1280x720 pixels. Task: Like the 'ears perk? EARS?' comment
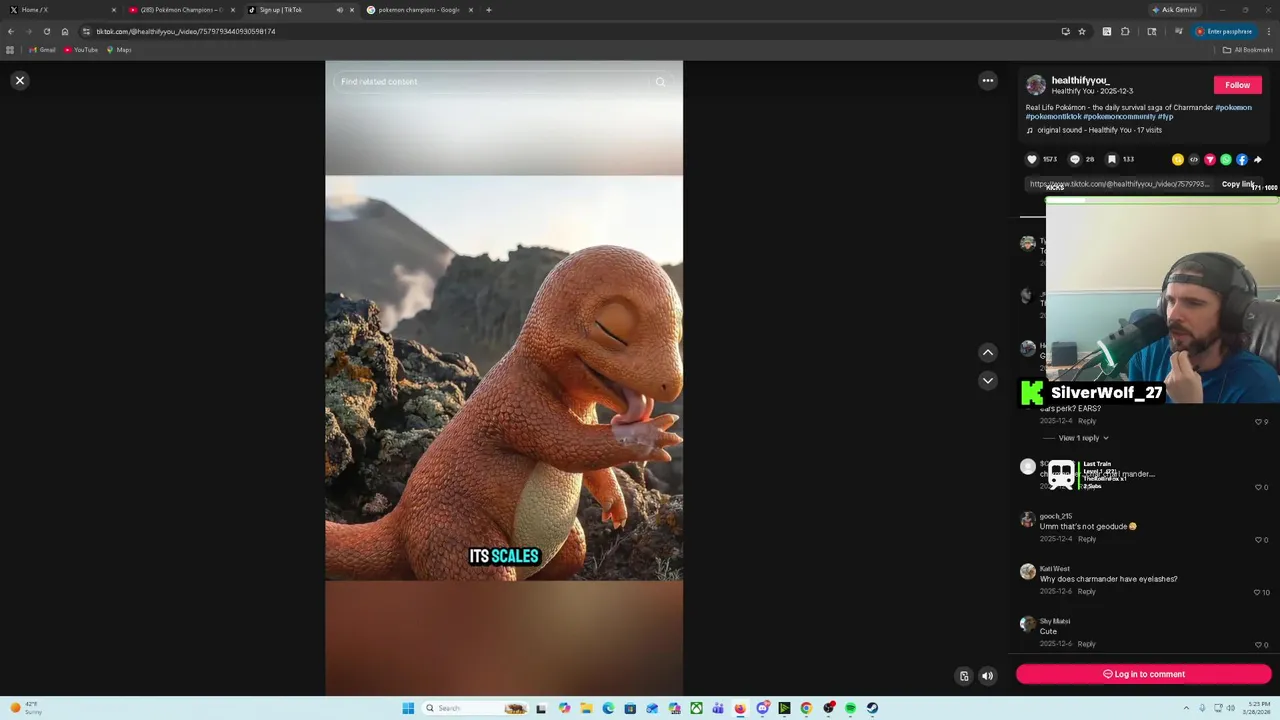[1258, 422]
